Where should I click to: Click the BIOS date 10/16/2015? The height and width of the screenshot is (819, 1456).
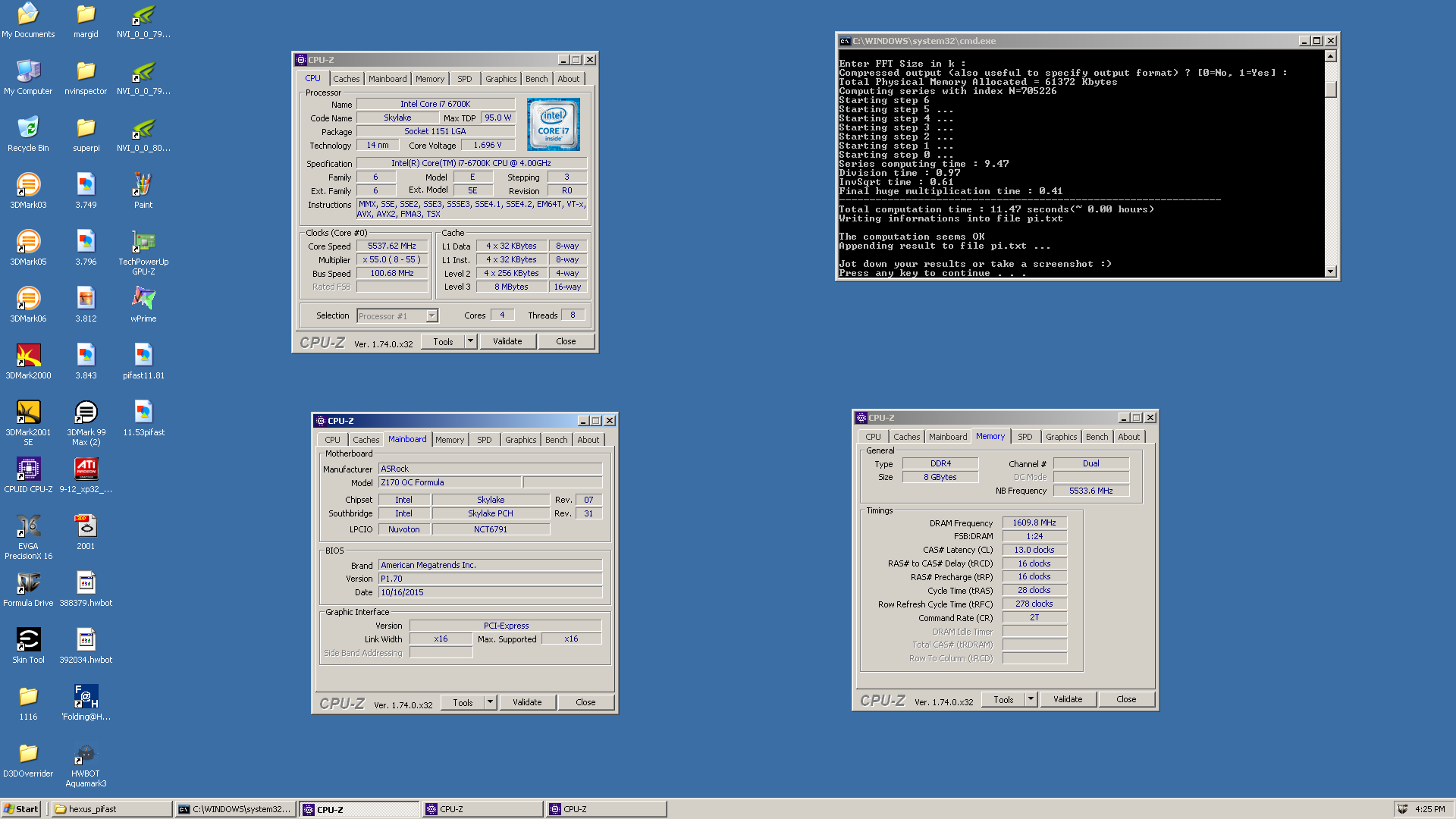click(x=490, y=592)
